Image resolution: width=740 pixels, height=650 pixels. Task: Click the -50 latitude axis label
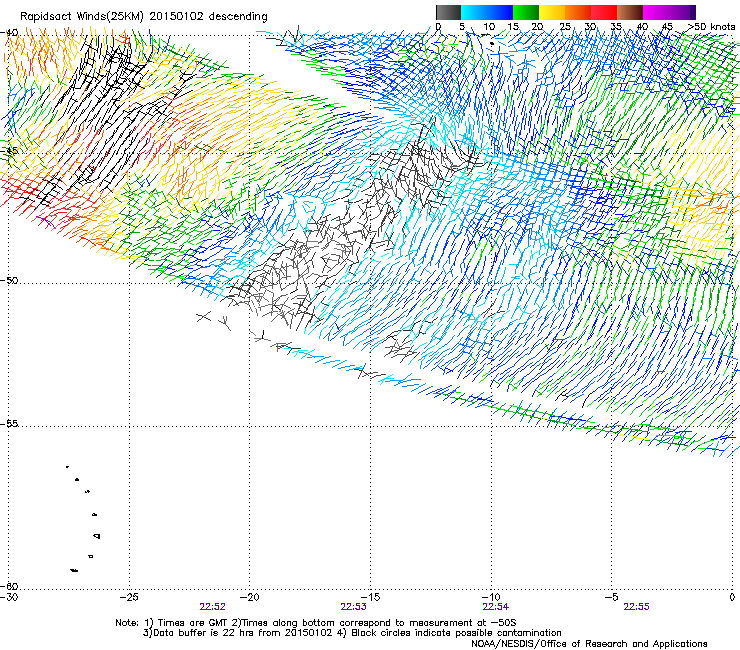coord(9,280)
